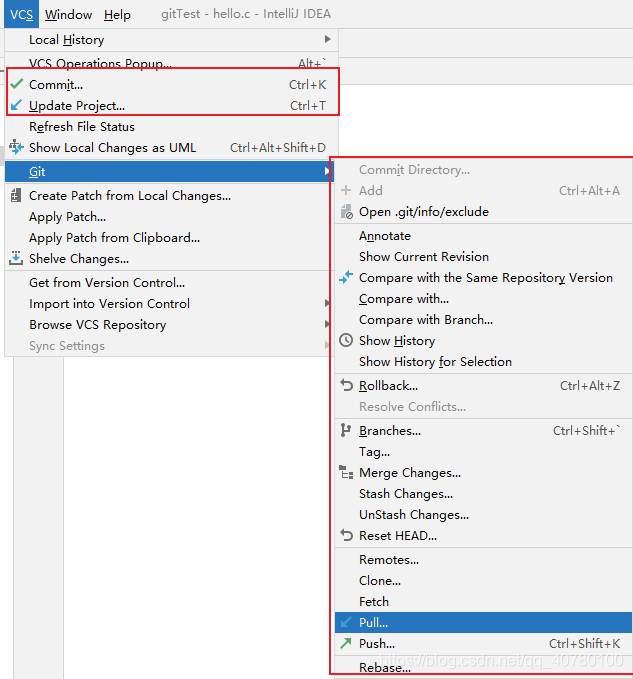The height and width of the screenshot is (679, 633).
Task: Click the green checkmark Commit icon
Action: tap(16, 84)
